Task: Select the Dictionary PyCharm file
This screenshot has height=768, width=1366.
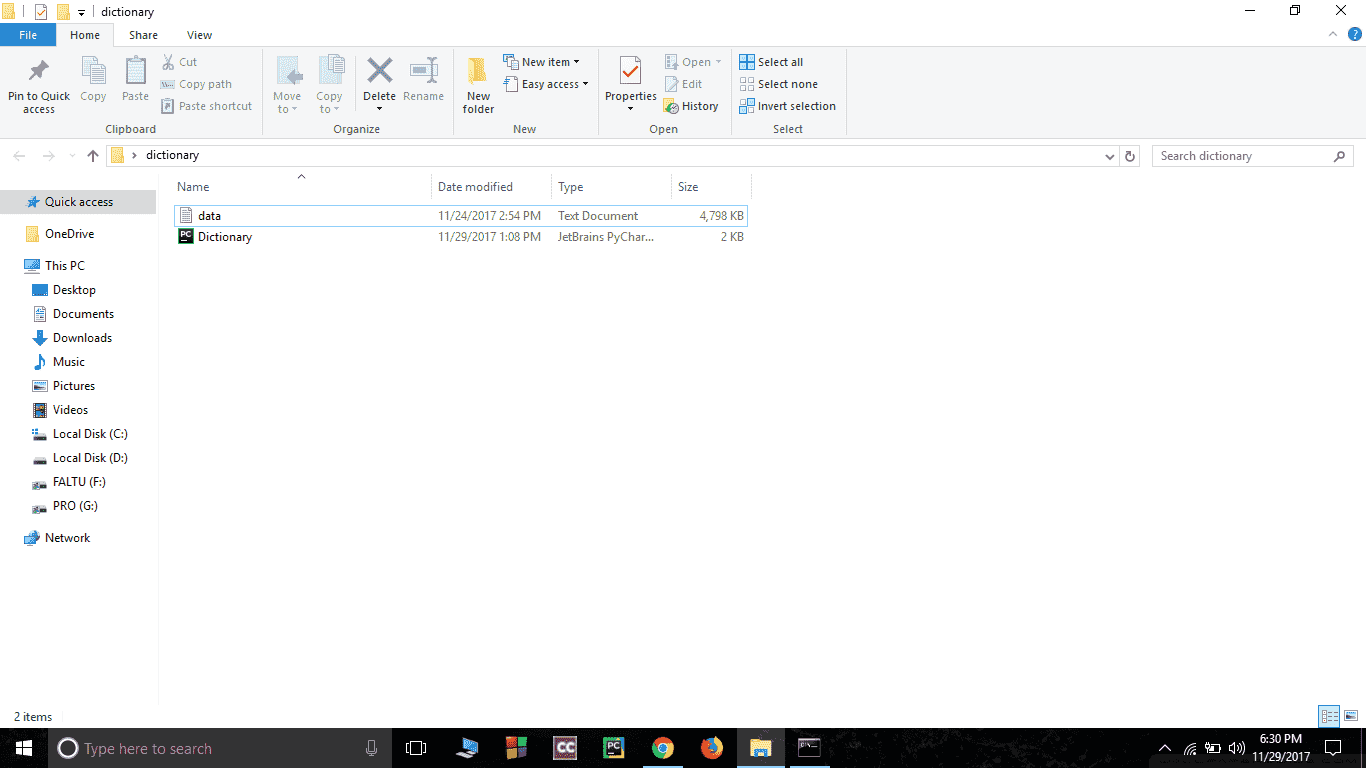Action: 462,237
